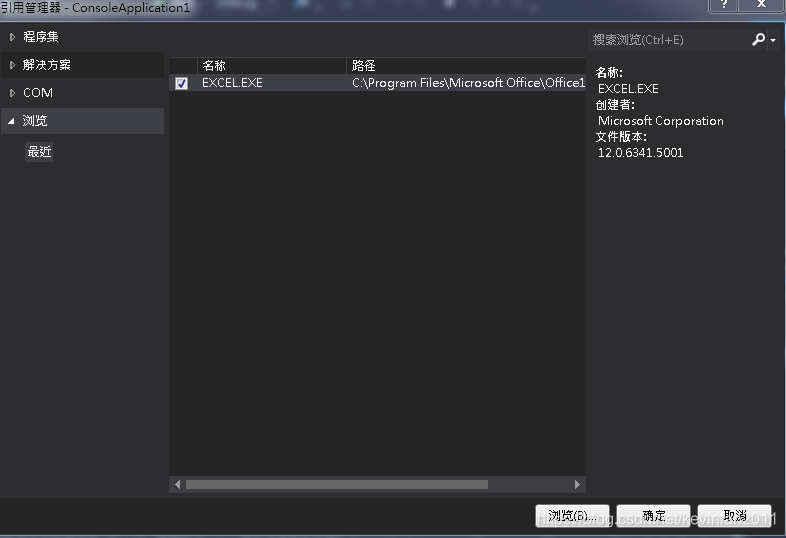Click the horizontal scrollbar thumb

[x=337, y=484]
